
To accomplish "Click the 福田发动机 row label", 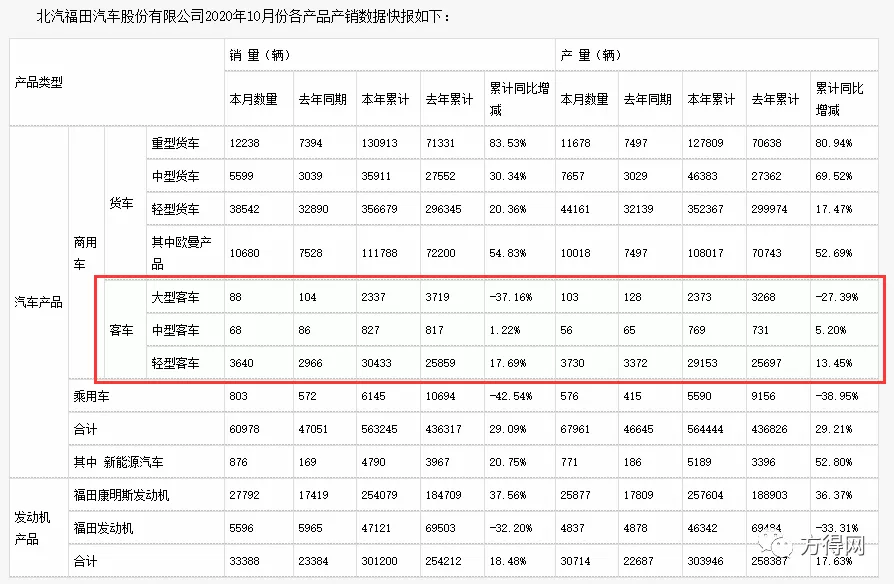I will (103, 528).
